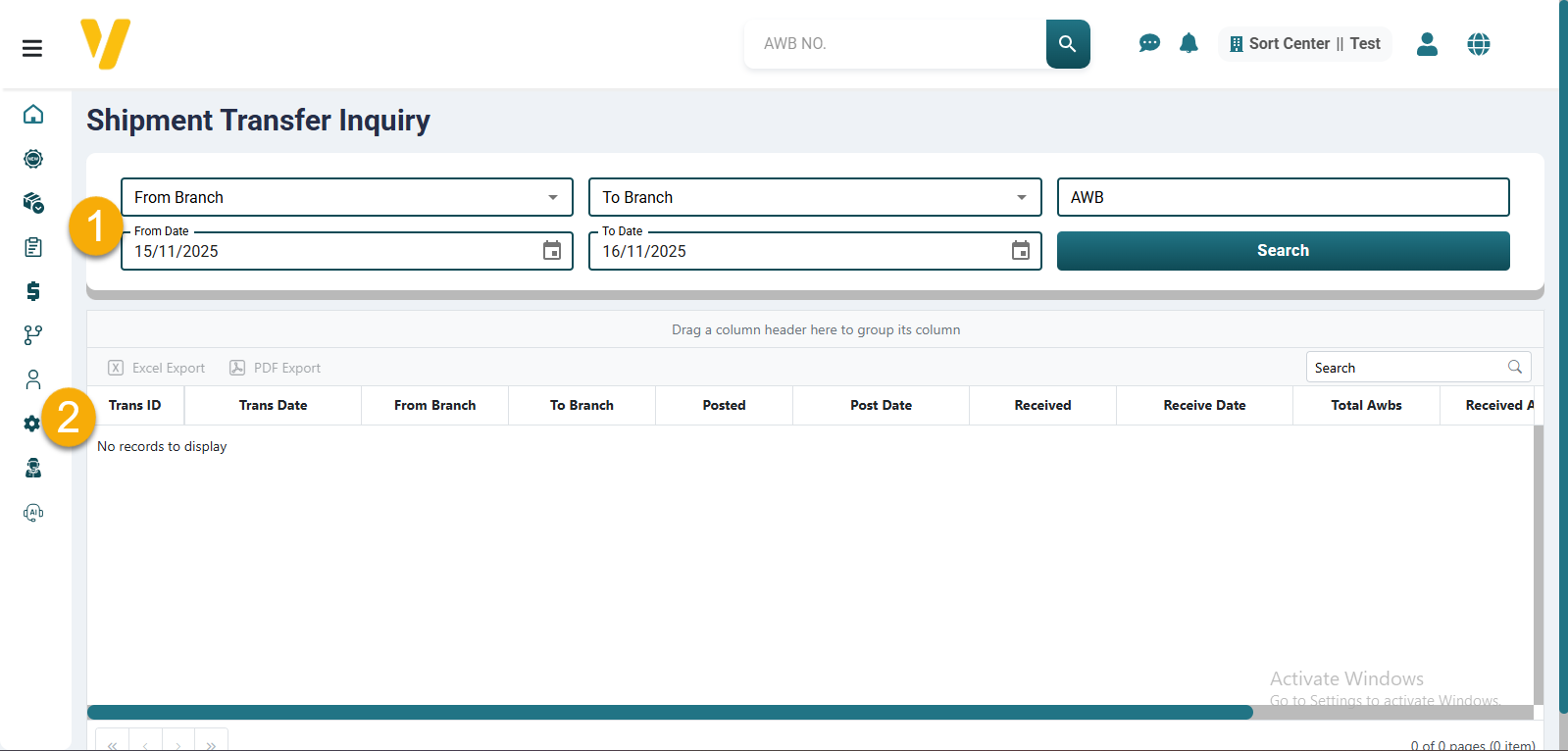Sort by From Branch column header
The height and width of the screenshot is (751, 1568).
tap(435, 405)
